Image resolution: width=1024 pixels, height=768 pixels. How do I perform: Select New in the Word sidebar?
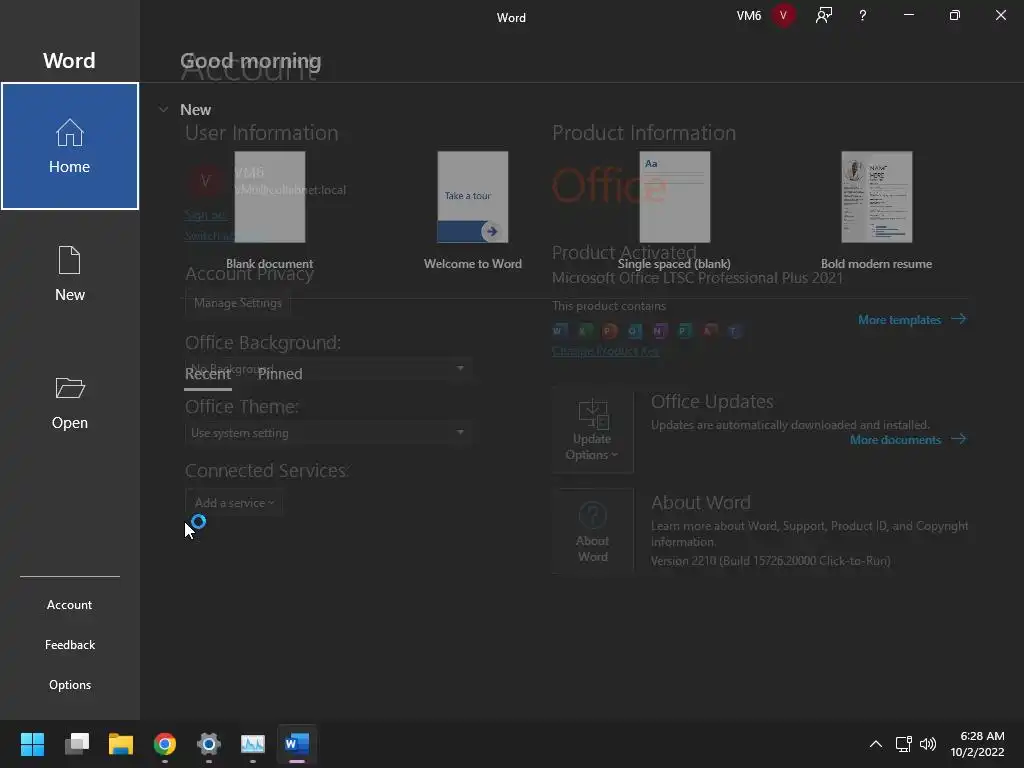[x=70, y=274]
